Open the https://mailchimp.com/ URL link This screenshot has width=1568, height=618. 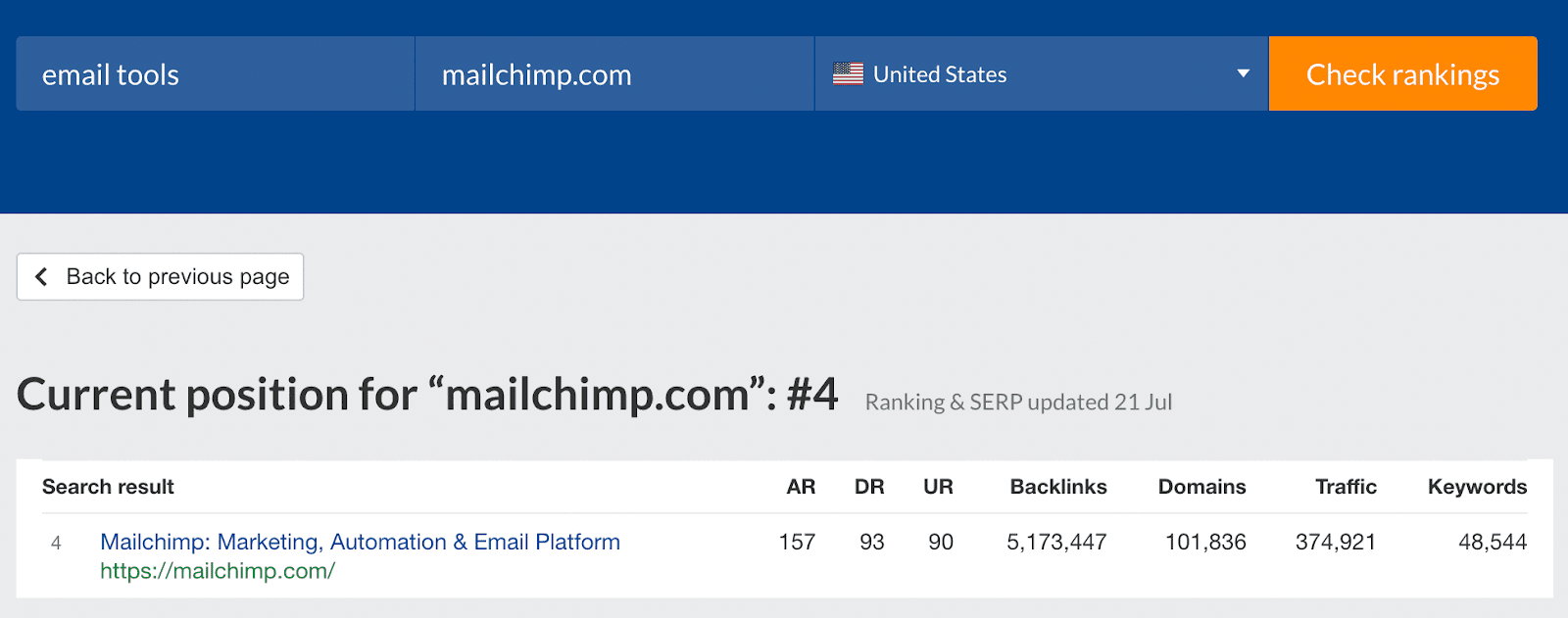coord(218,571)
